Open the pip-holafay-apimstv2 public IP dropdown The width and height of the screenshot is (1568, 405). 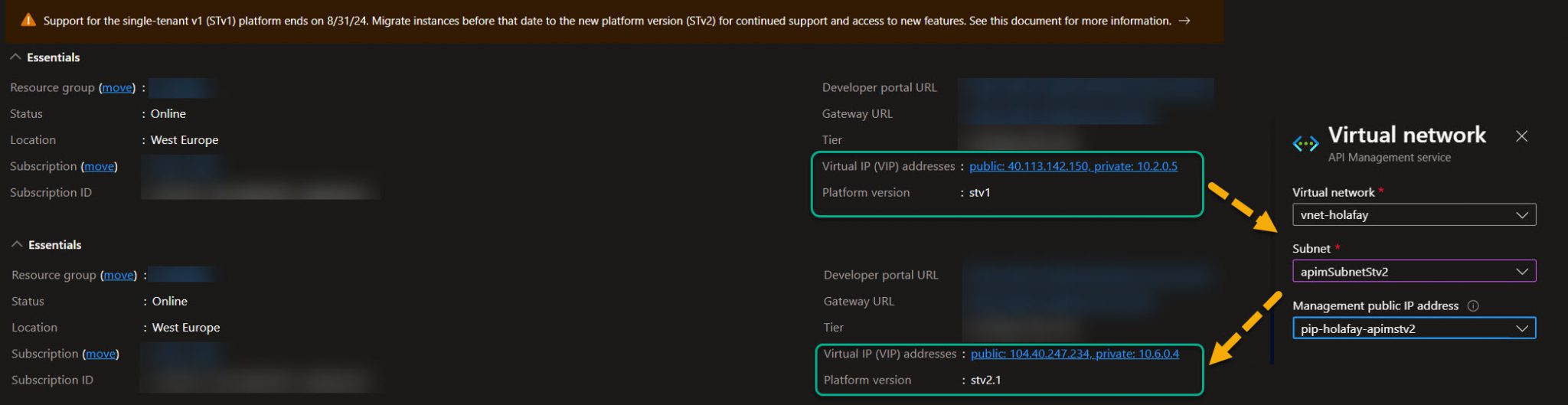pos(1413,329)
